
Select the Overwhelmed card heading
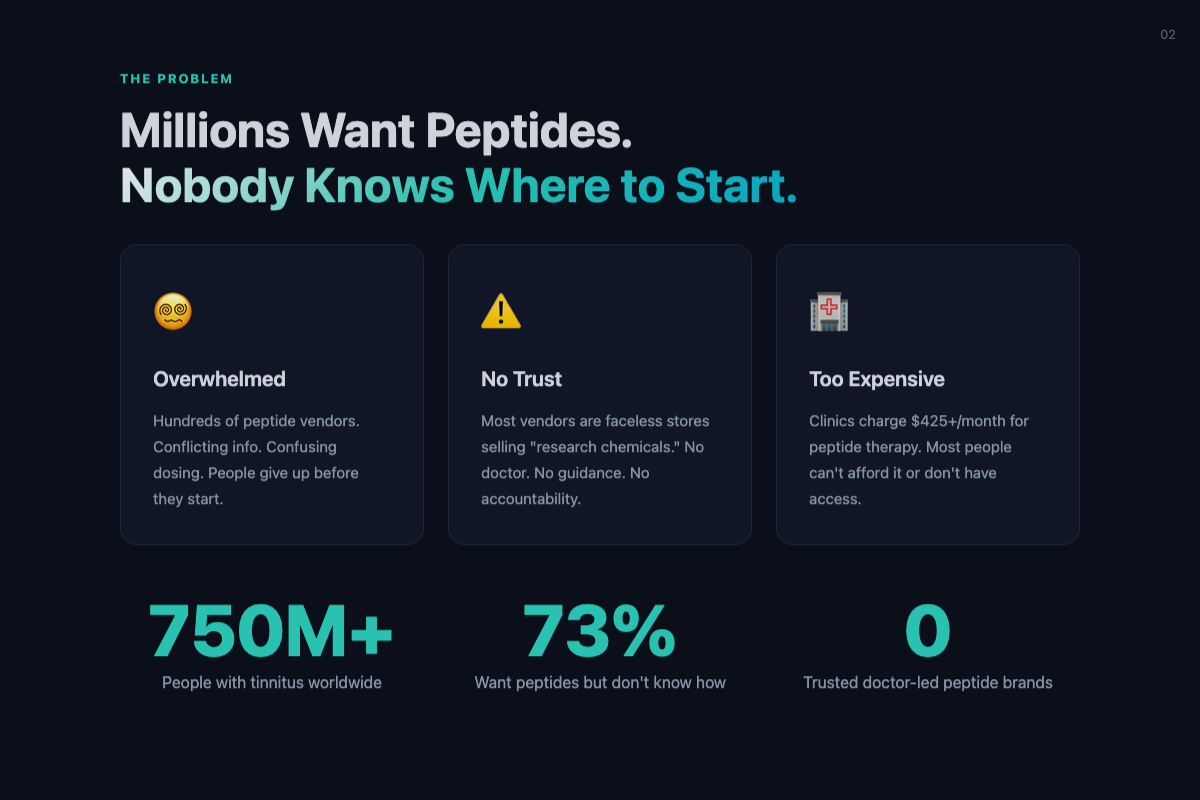tap(219, 379)
